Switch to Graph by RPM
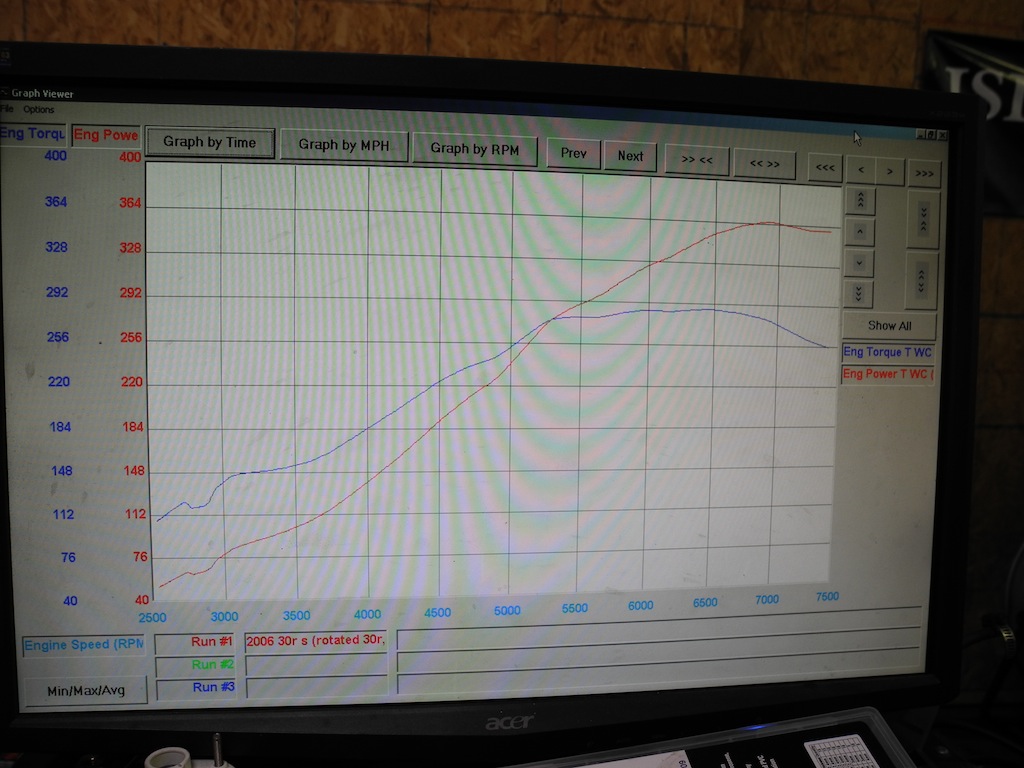This screenshot has width=1024, height=768. [x=474, y=149]
